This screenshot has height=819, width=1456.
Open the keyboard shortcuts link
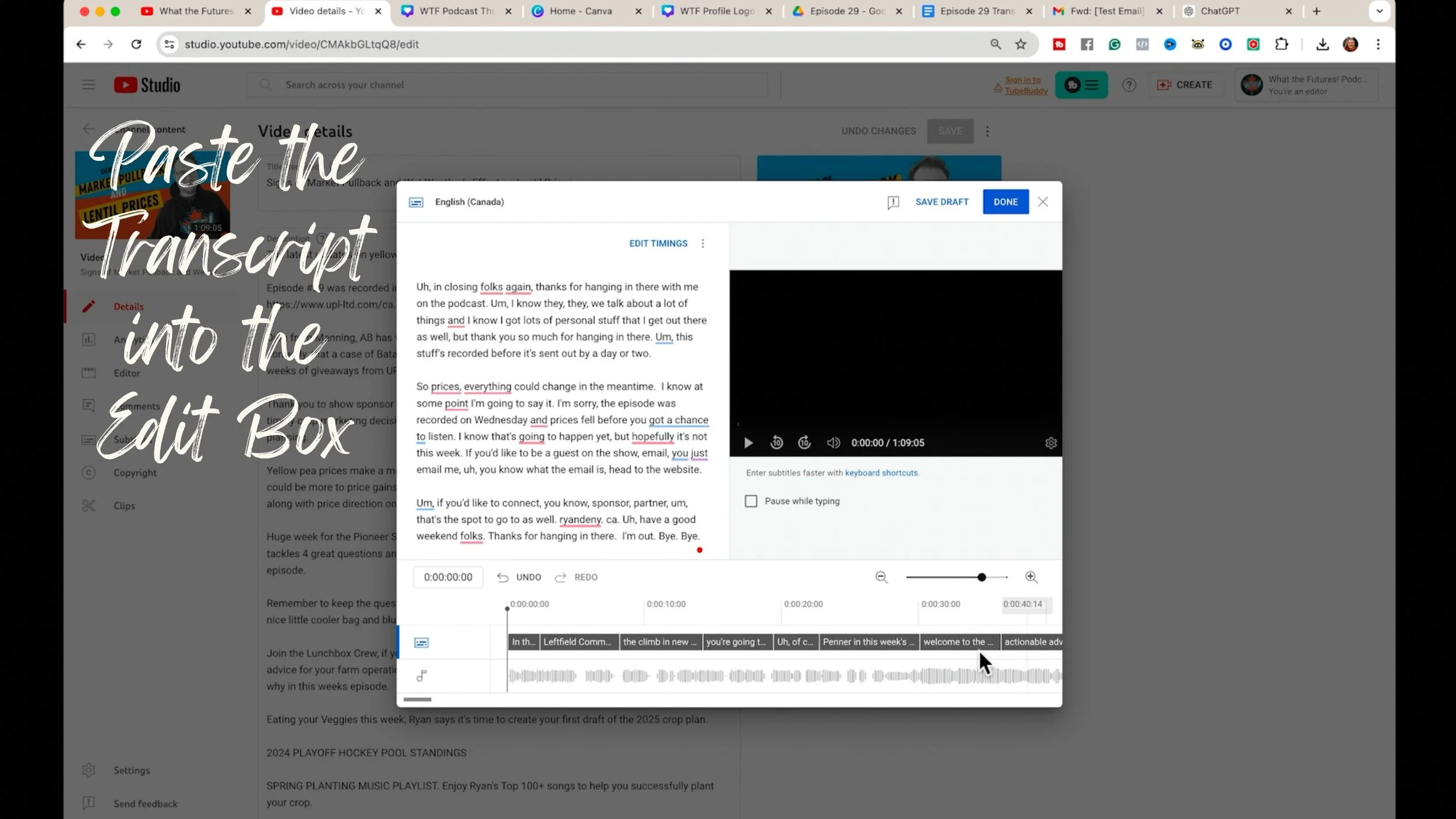(x=881, y=473)
